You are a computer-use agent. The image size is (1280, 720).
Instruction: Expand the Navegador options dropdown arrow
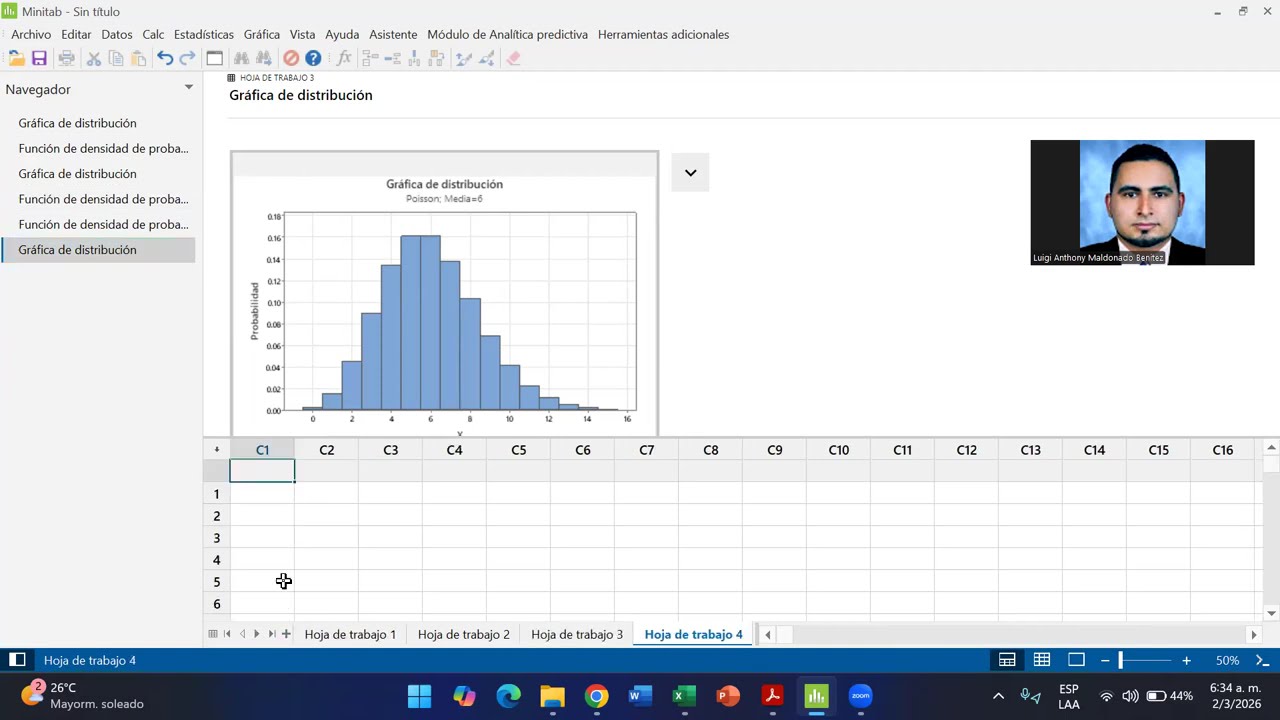pyautogui.click(x=188, y=88)
